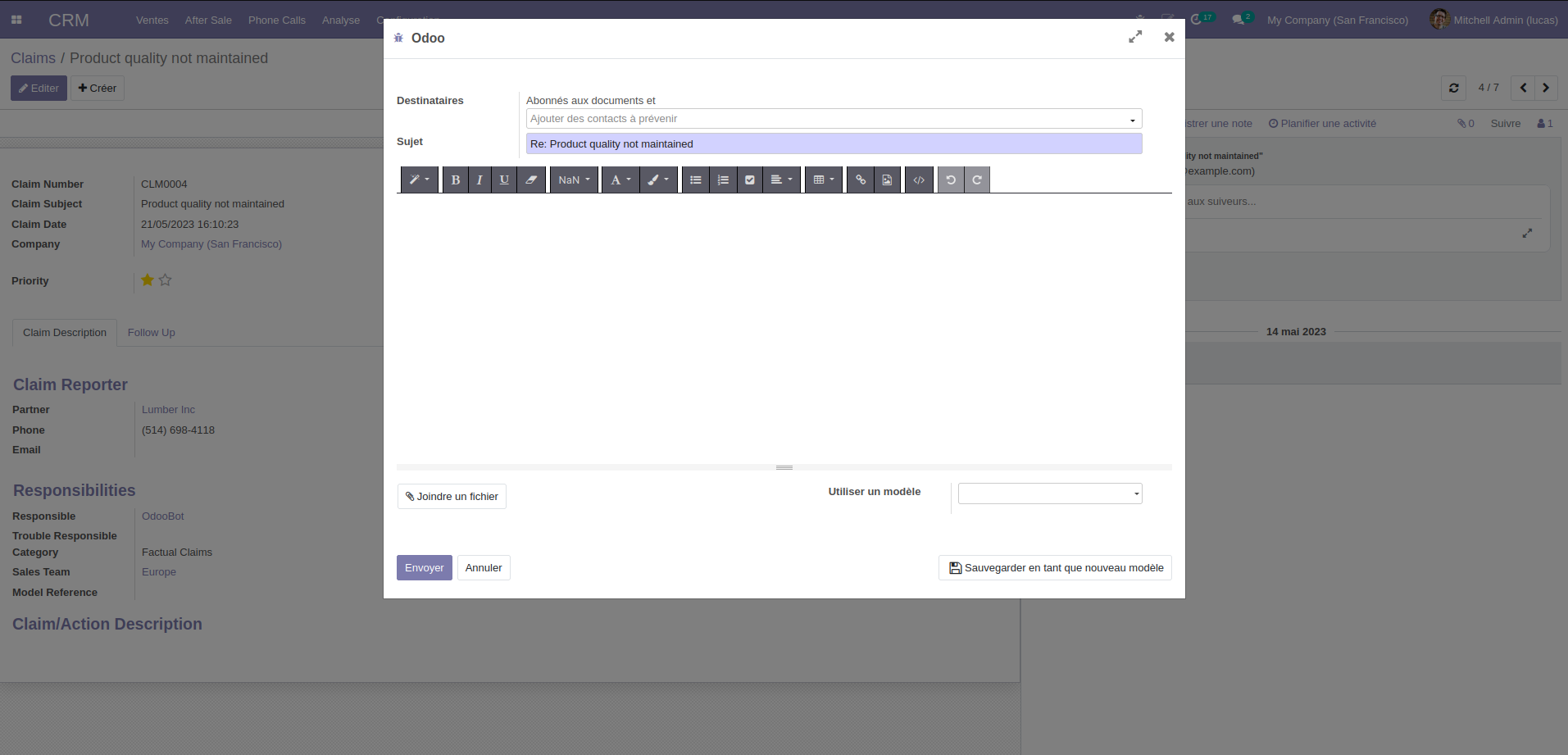Click Planifier une activité
Screen dimensions: 1568x755
(1322, 124)
